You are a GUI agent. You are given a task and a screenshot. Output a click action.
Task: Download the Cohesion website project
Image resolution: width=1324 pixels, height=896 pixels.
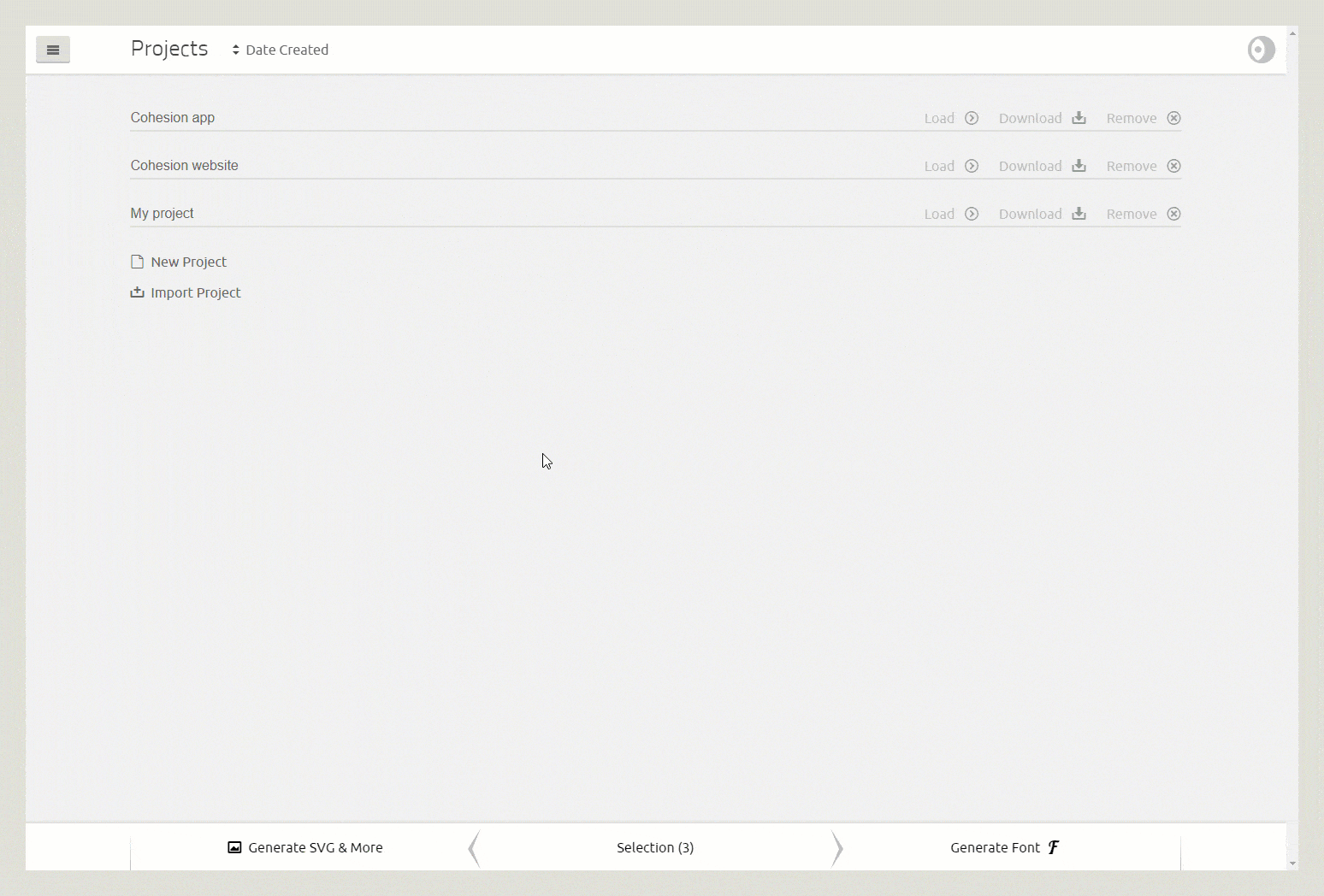tap(1043, 166)
